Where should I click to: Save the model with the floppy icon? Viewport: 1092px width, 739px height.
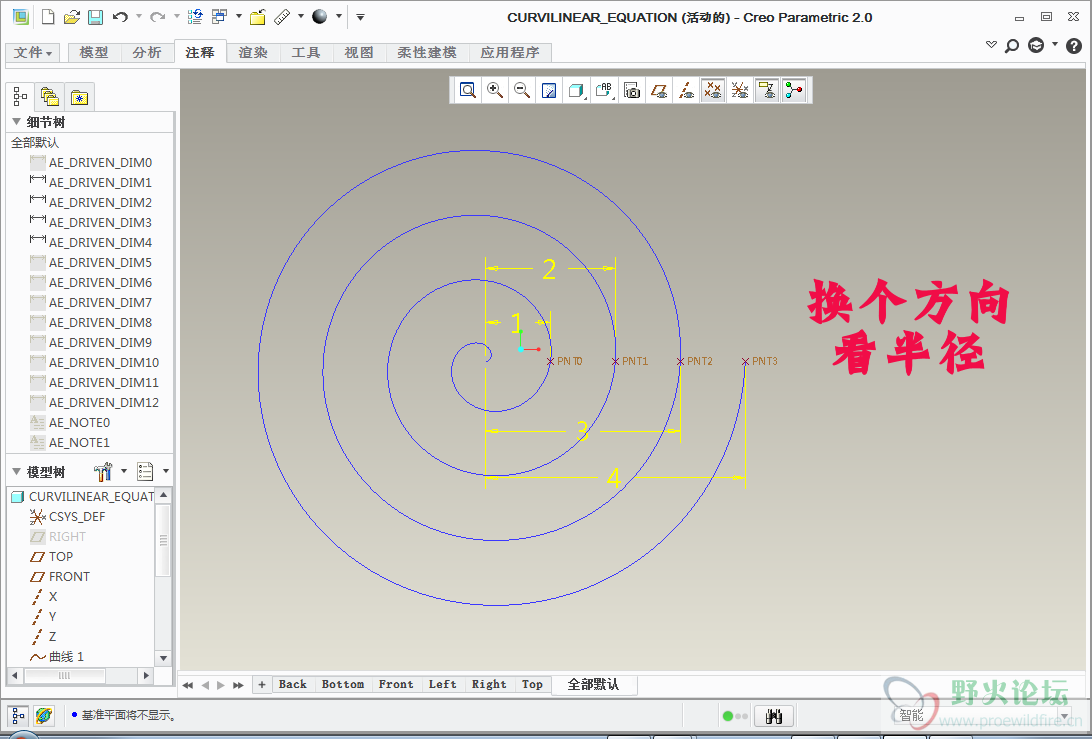[x=95, y=17]
